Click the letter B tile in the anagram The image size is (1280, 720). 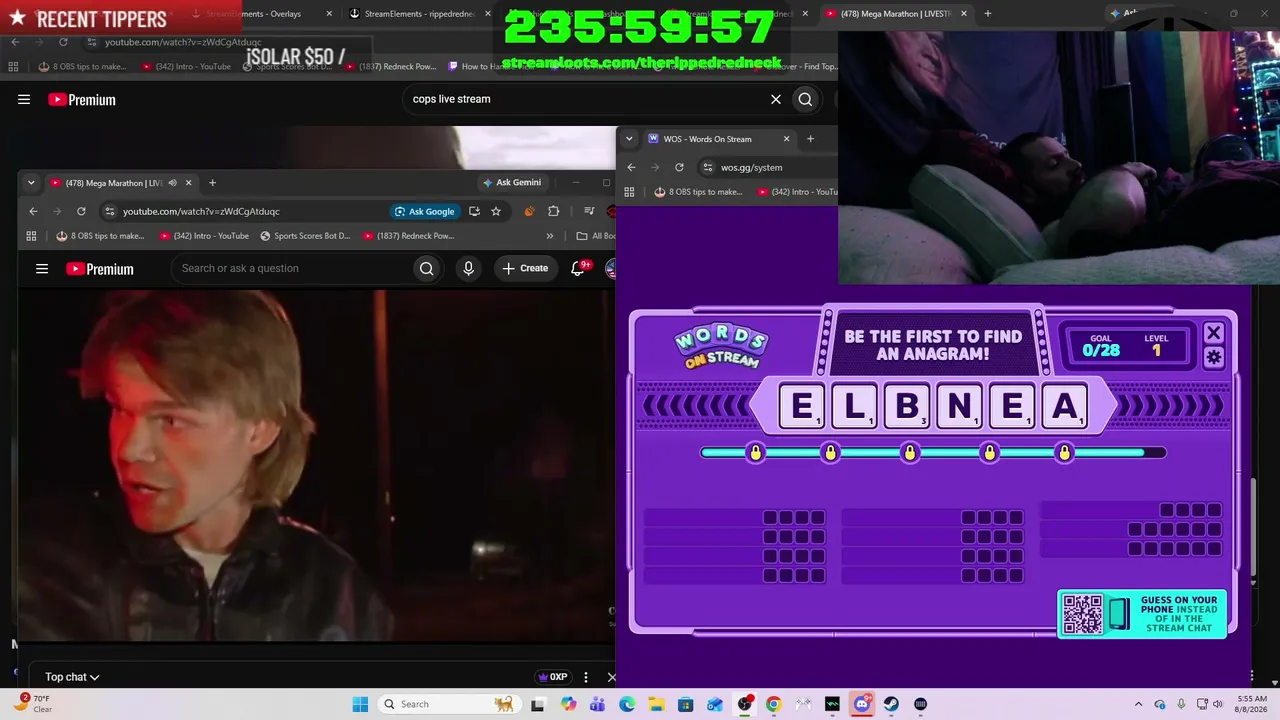(x=907, y=407)
